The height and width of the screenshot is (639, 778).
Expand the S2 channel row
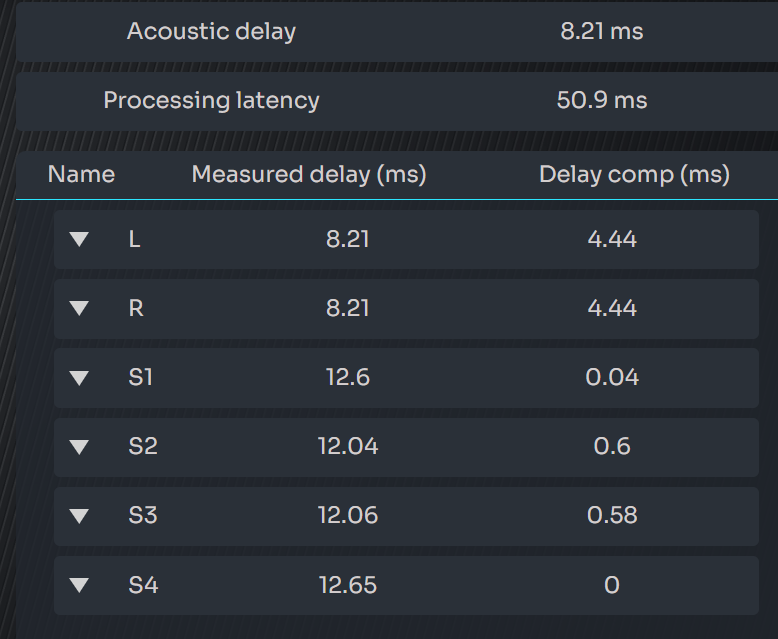tap(80, 447)
